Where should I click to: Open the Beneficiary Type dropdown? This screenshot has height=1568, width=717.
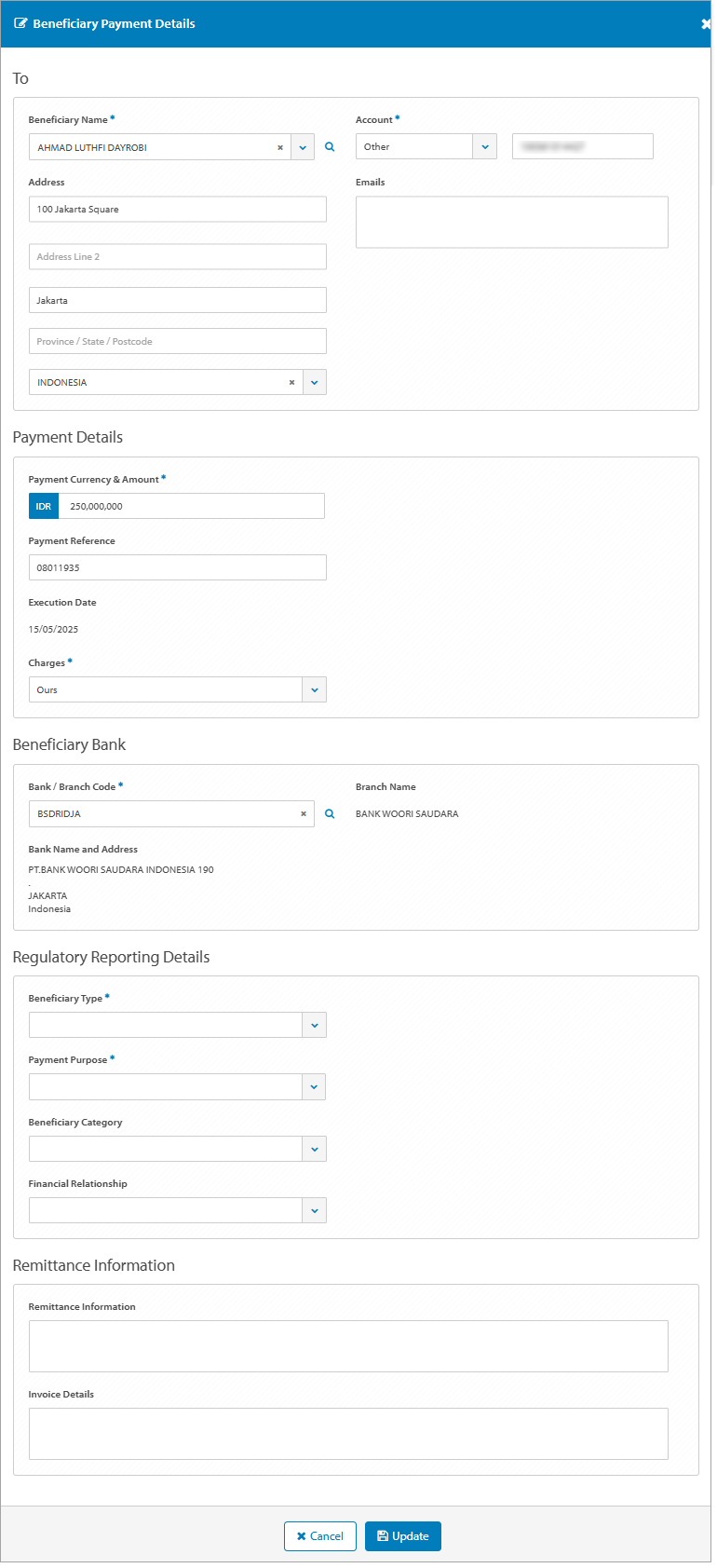[314, 1024]
